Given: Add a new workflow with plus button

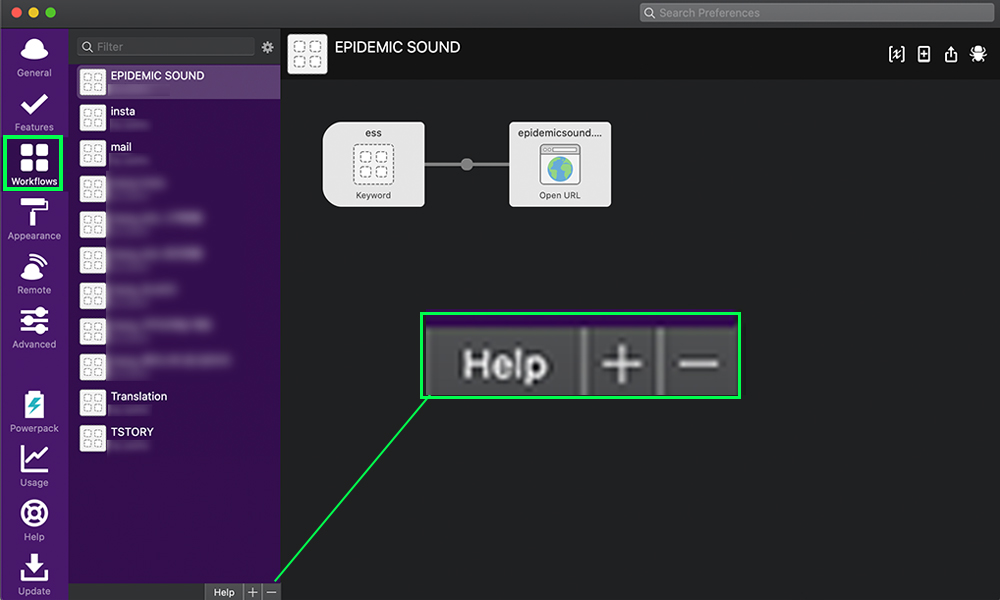Looking at the screenshot, I should click(x=253, y=592).
